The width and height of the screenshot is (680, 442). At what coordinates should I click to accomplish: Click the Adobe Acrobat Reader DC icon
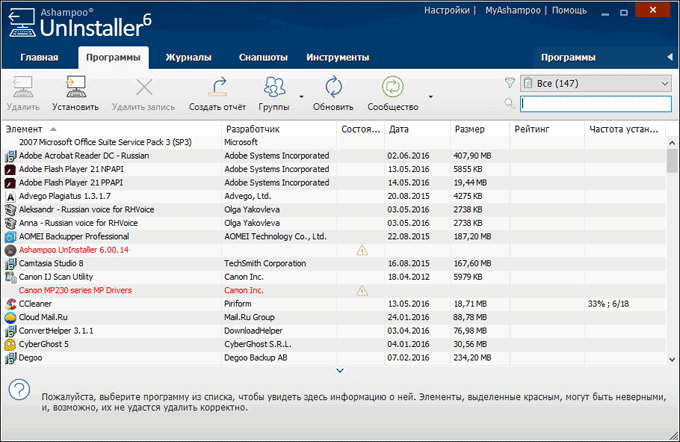[10, 156]
